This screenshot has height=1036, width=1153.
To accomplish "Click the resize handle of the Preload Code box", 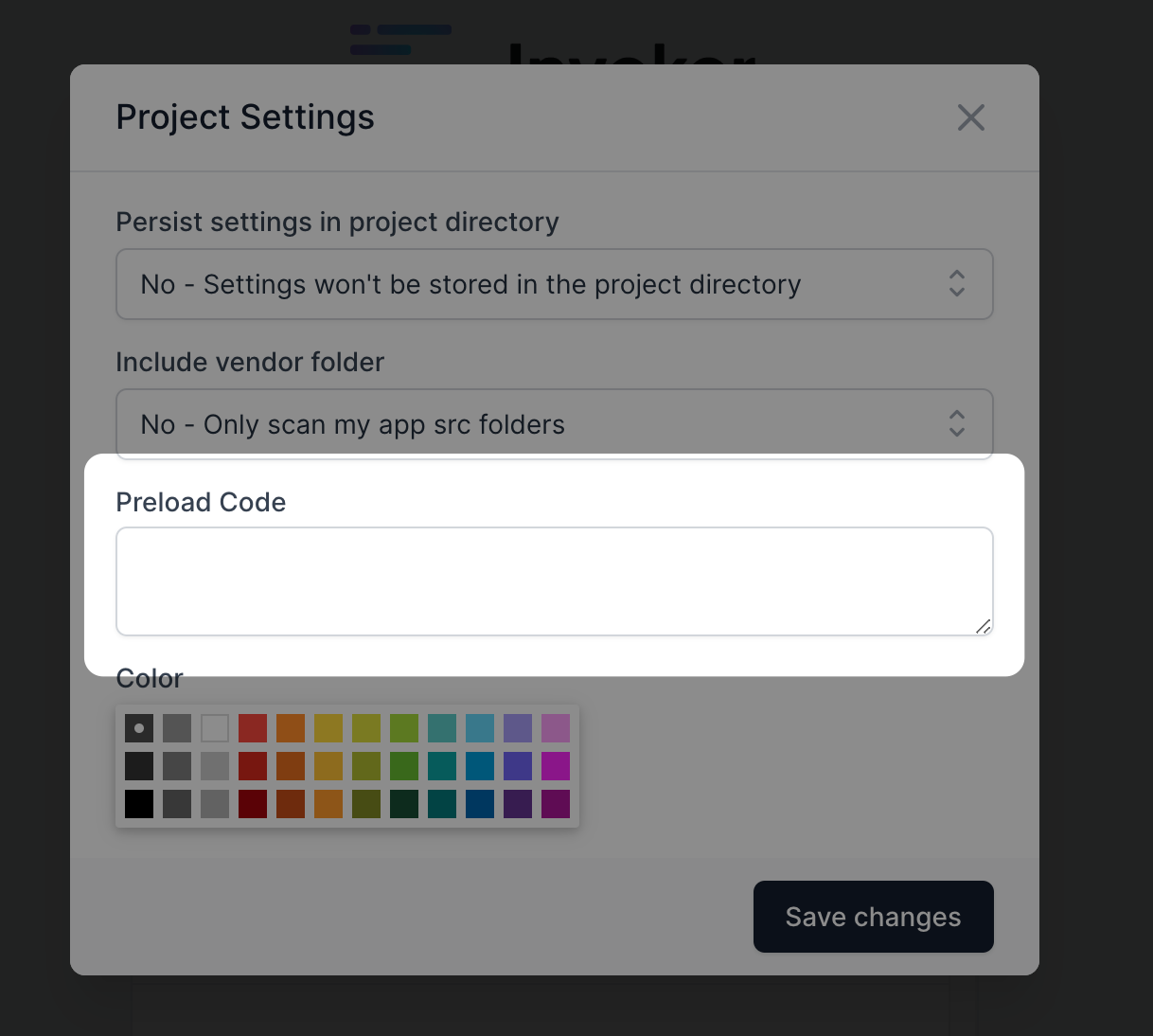I will coord(983,628).
